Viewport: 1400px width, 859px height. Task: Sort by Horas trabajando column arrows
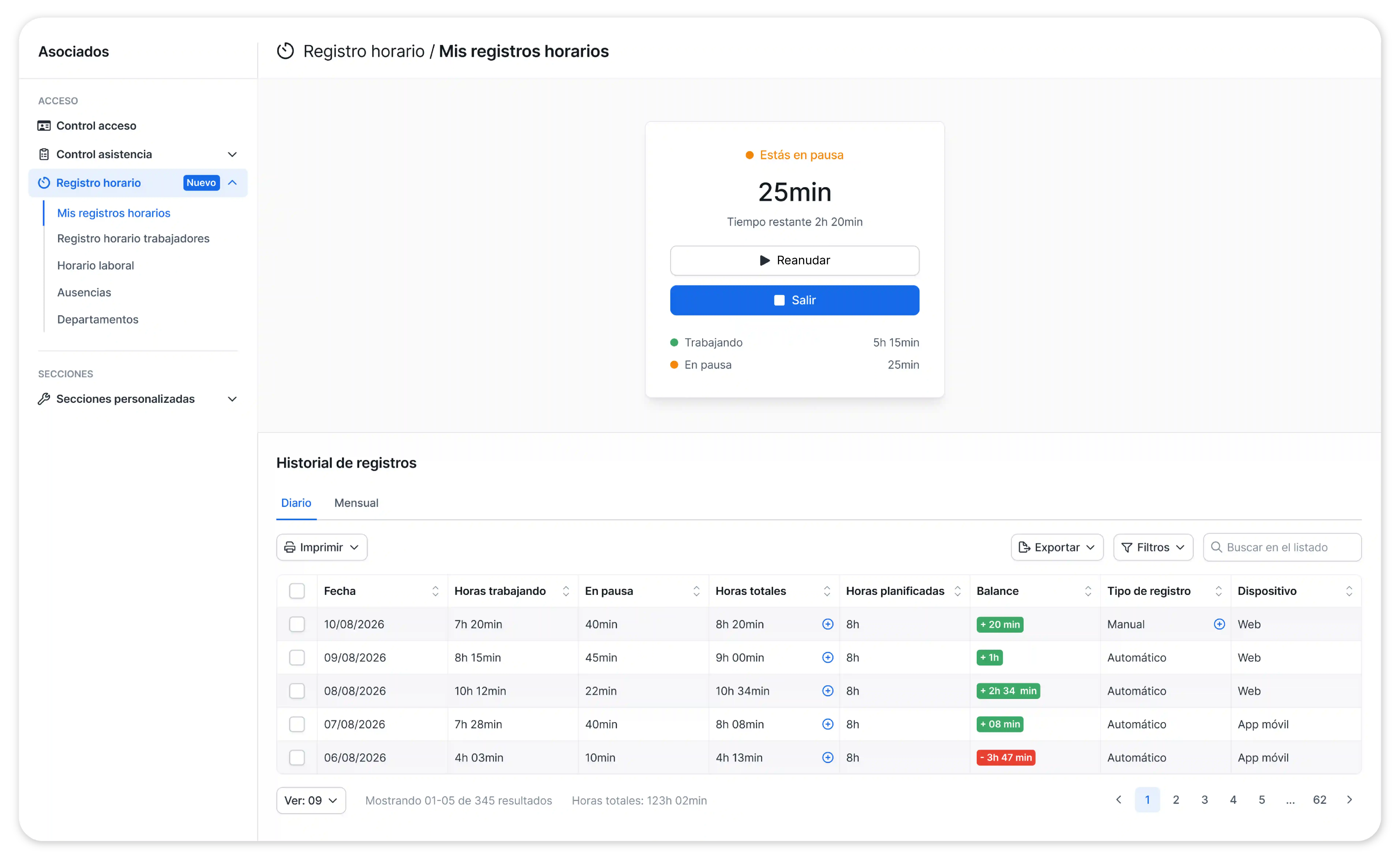(x=566, y=591)
